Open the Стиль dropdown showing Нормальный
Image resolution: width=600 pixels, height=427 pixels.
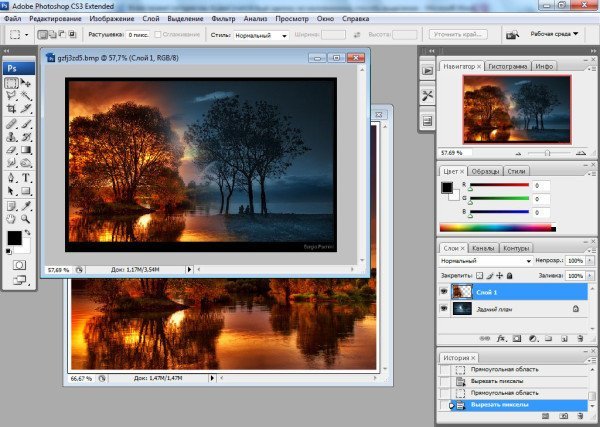click(261, 35)
